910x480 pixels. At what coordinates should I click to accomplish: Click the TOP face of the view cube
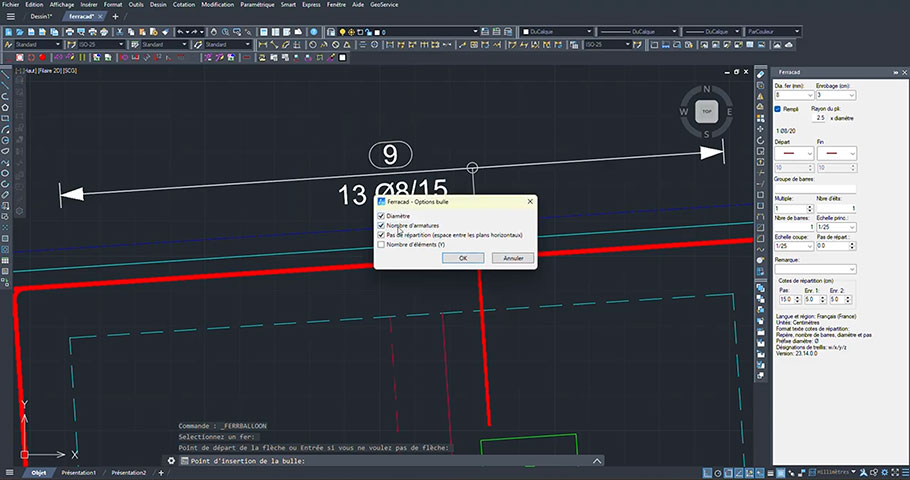pos(706,111)
